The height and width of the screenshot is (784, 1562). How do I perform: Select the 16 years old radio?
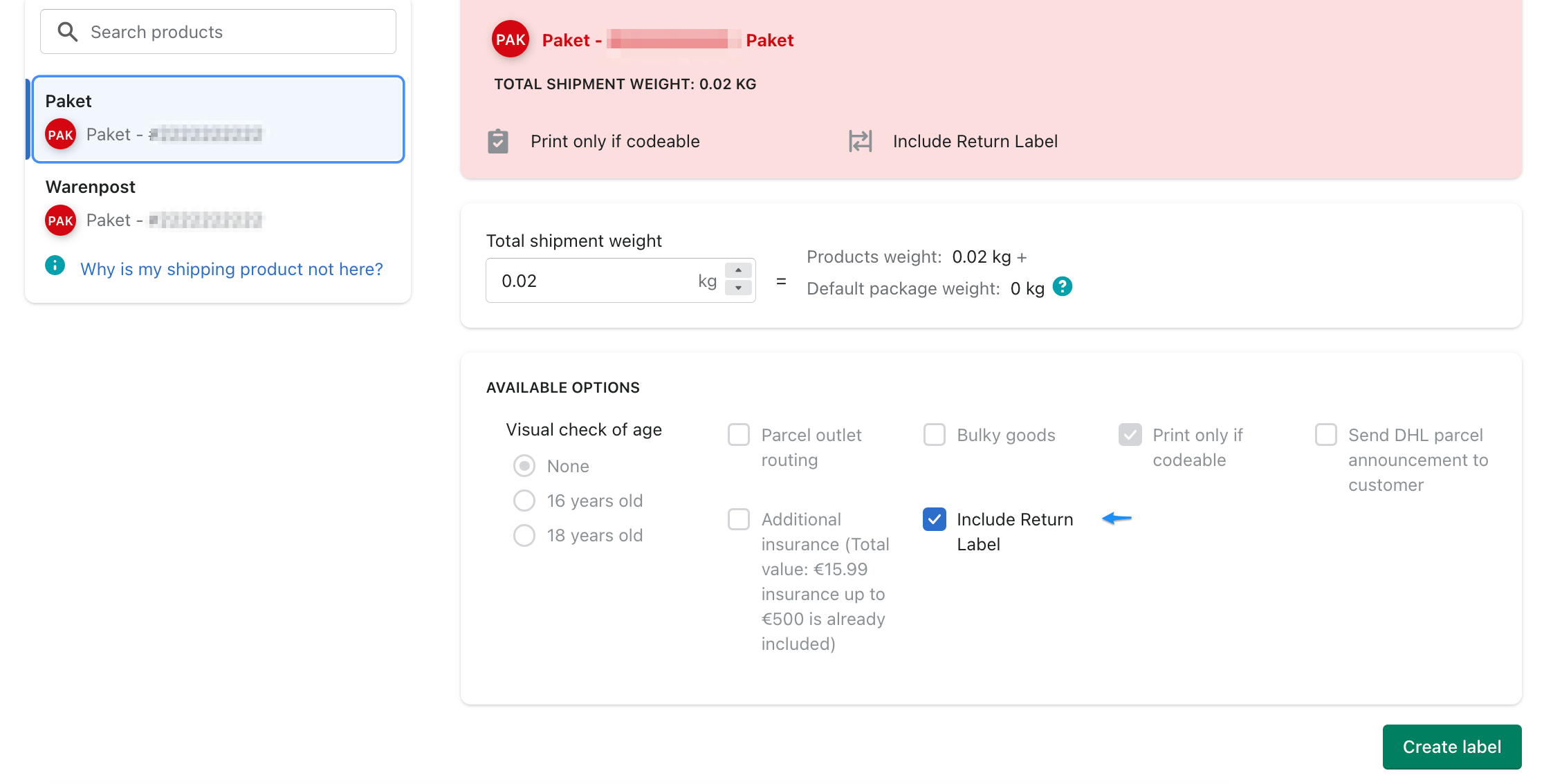[x=524, y=501]
